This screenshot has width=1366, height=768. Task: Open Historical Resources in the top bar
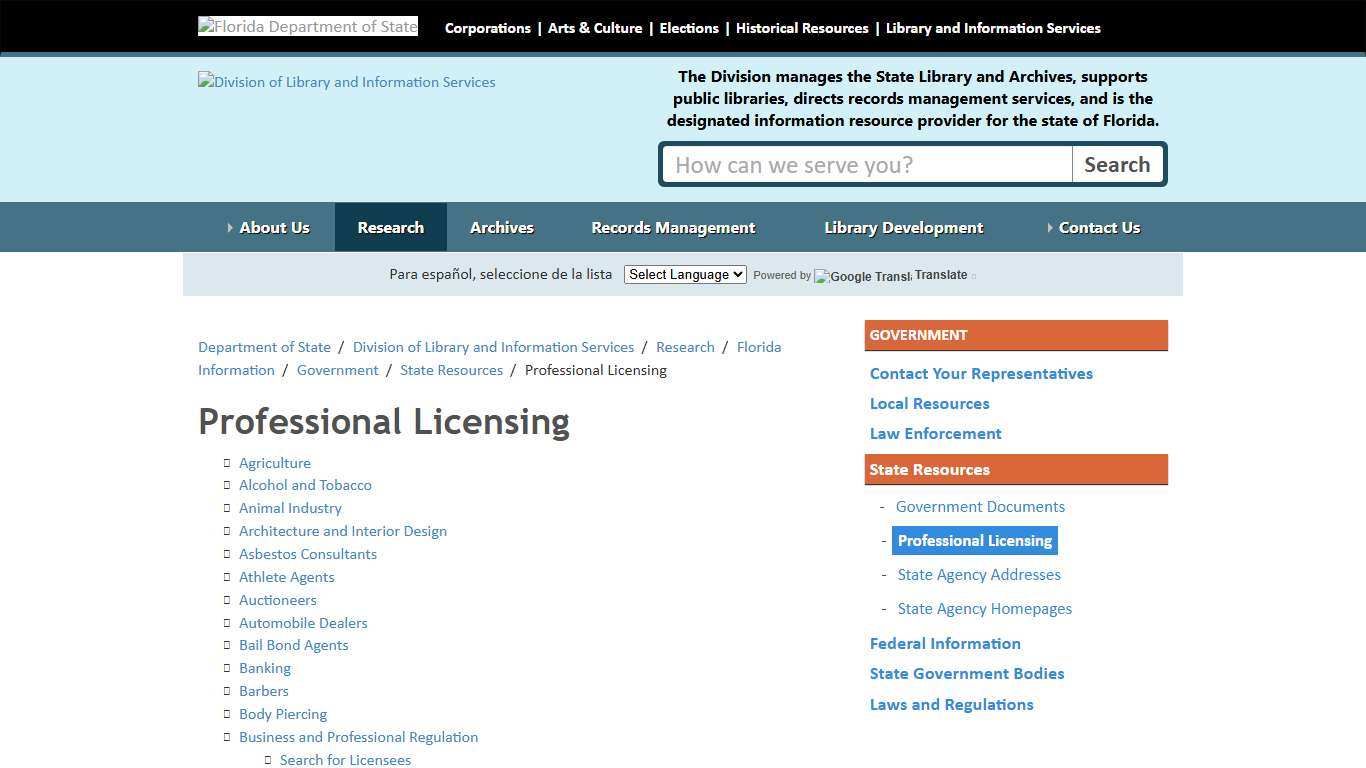[801, 28]
